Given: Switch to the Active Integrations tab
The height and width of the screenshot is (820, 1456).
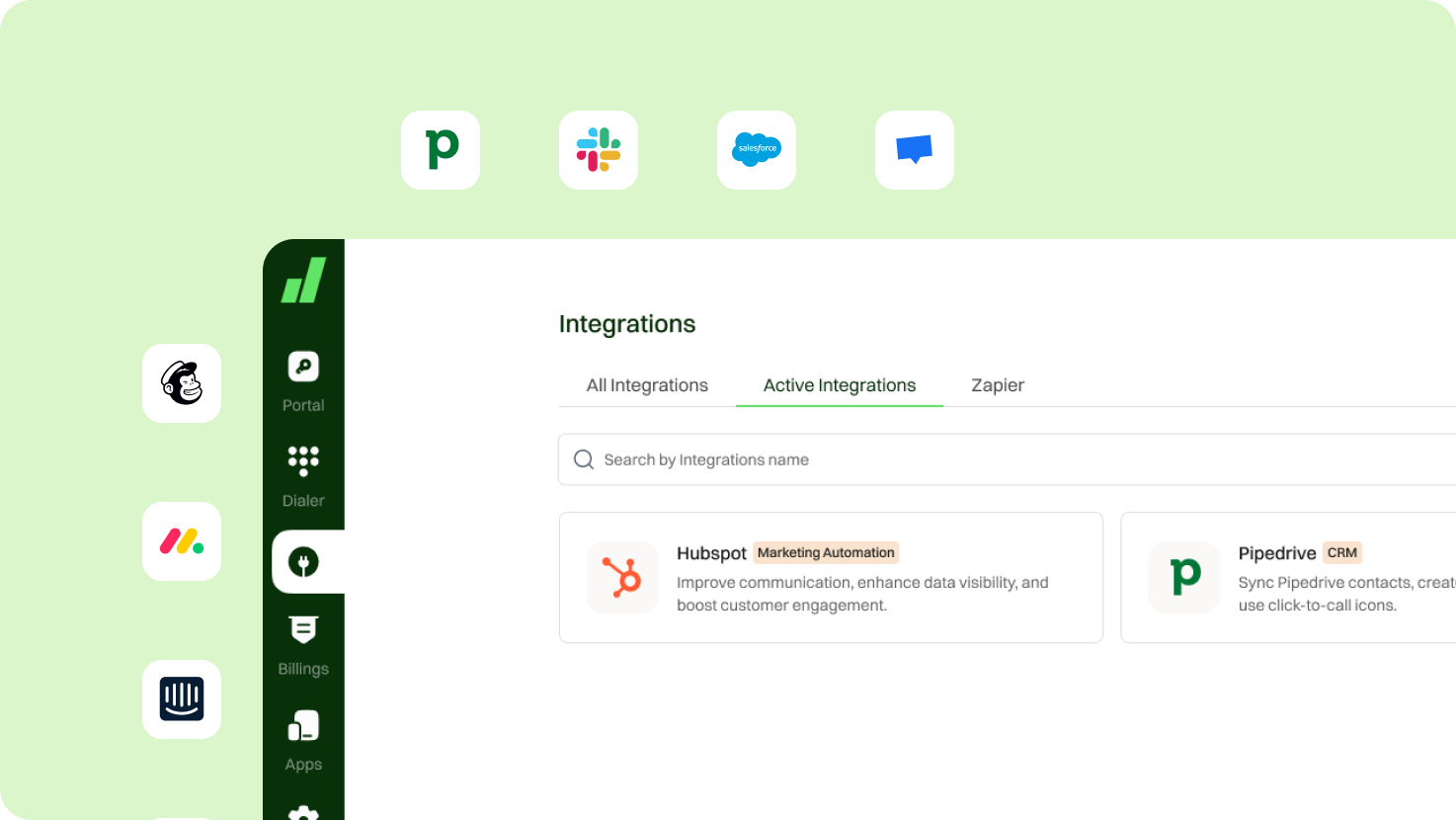Looking at the screenshot, I should click(x=839, y=385).
